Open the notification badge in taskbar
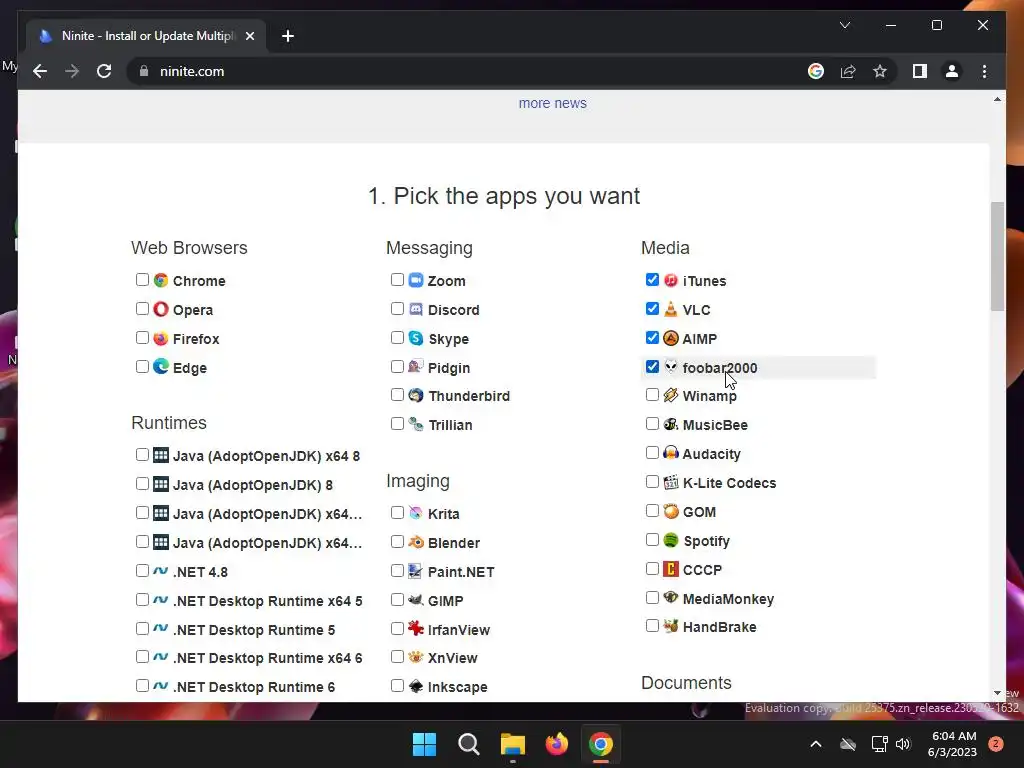 tap(996, 744)
